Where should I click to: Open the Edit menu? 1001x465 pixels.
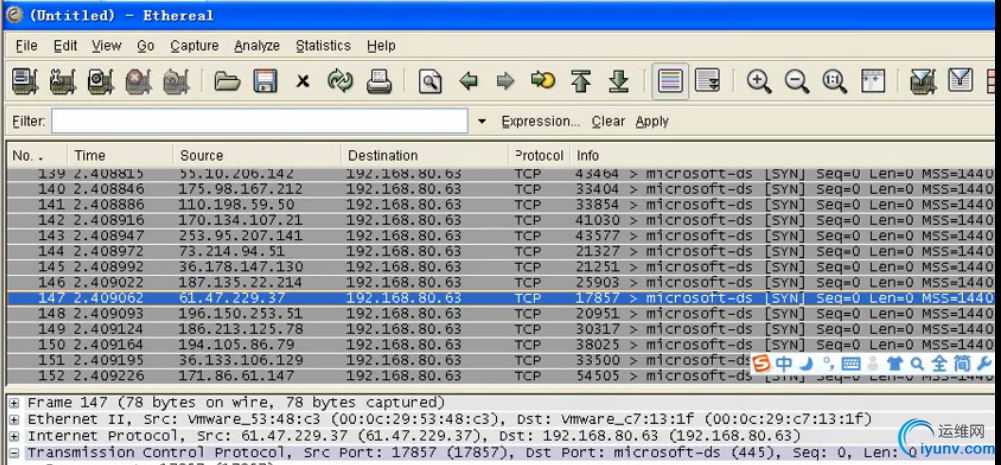click(x=65, y=46)
